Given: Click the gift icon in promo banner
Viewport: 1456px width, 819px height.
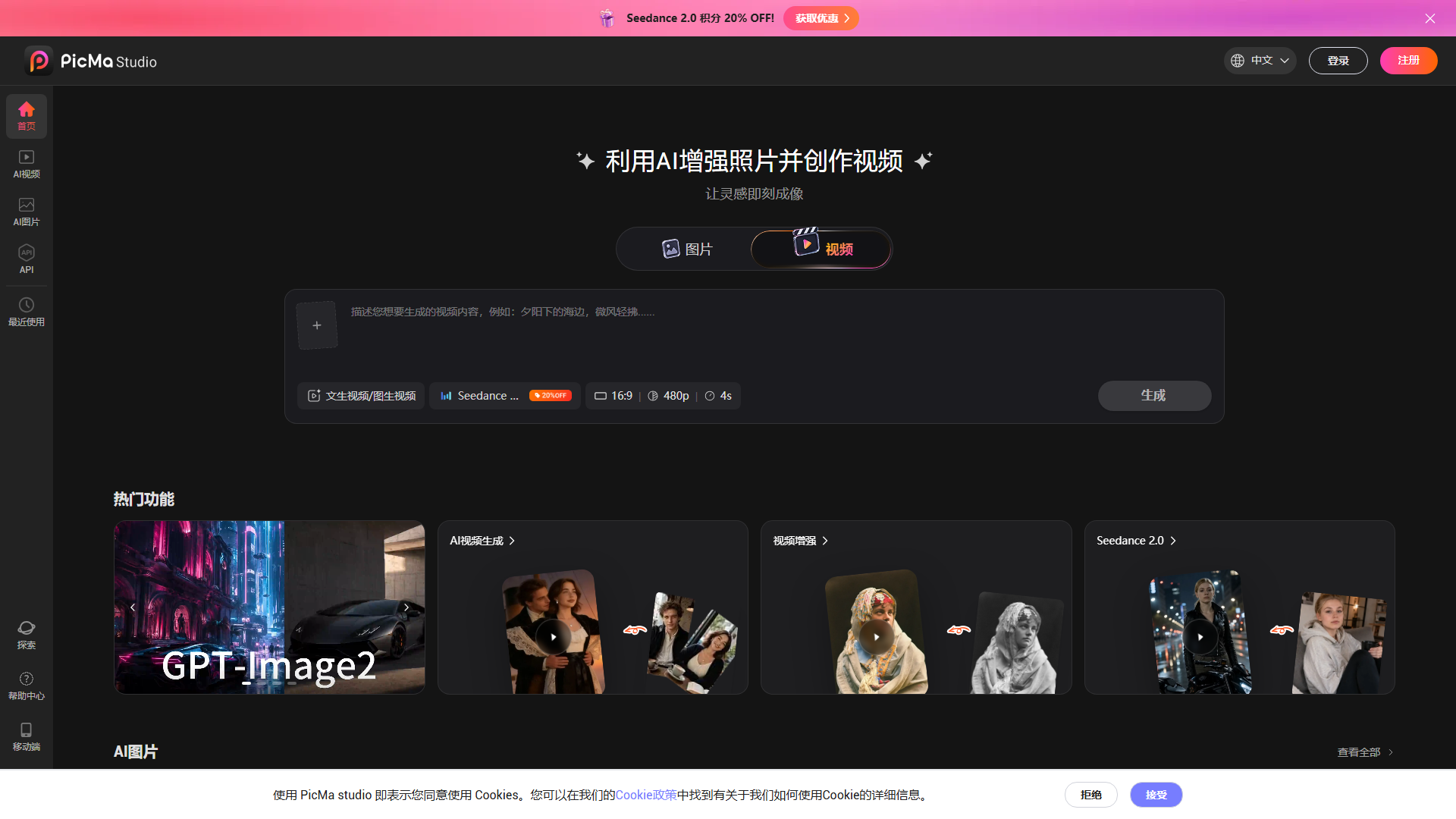Looking at the screenshot, I should pyautogui.click(x=607, y=18).
